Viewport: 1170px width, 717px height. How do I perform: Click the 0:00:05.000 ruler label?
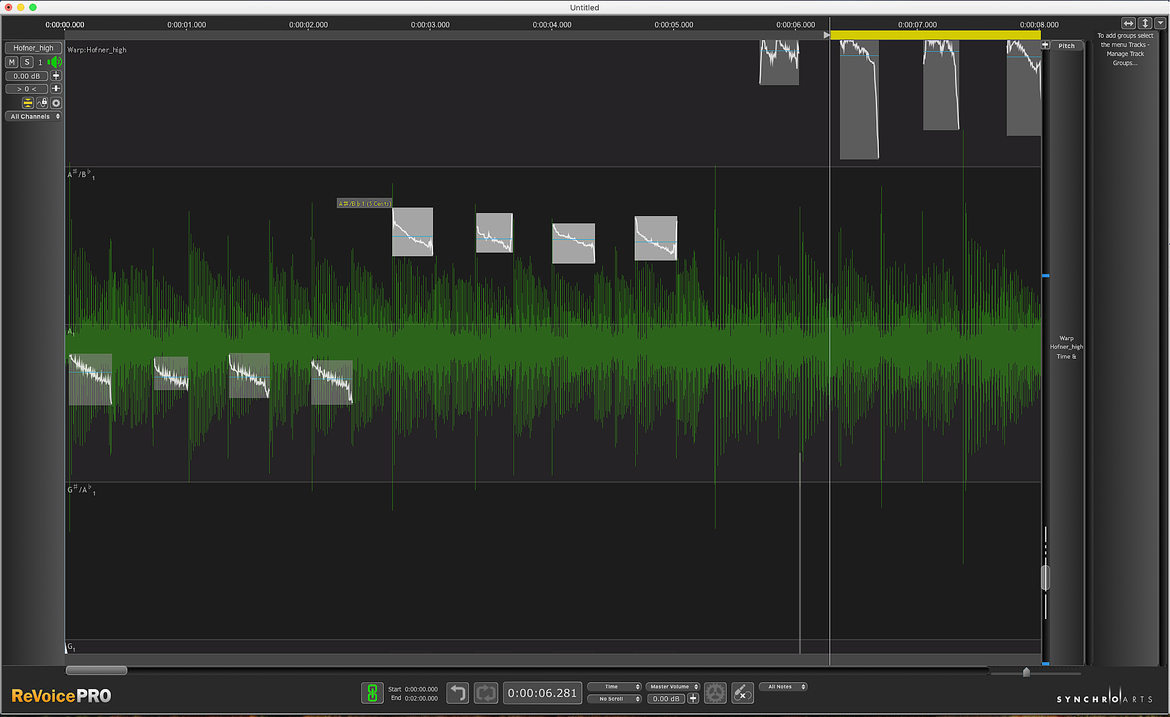point(674,25)
